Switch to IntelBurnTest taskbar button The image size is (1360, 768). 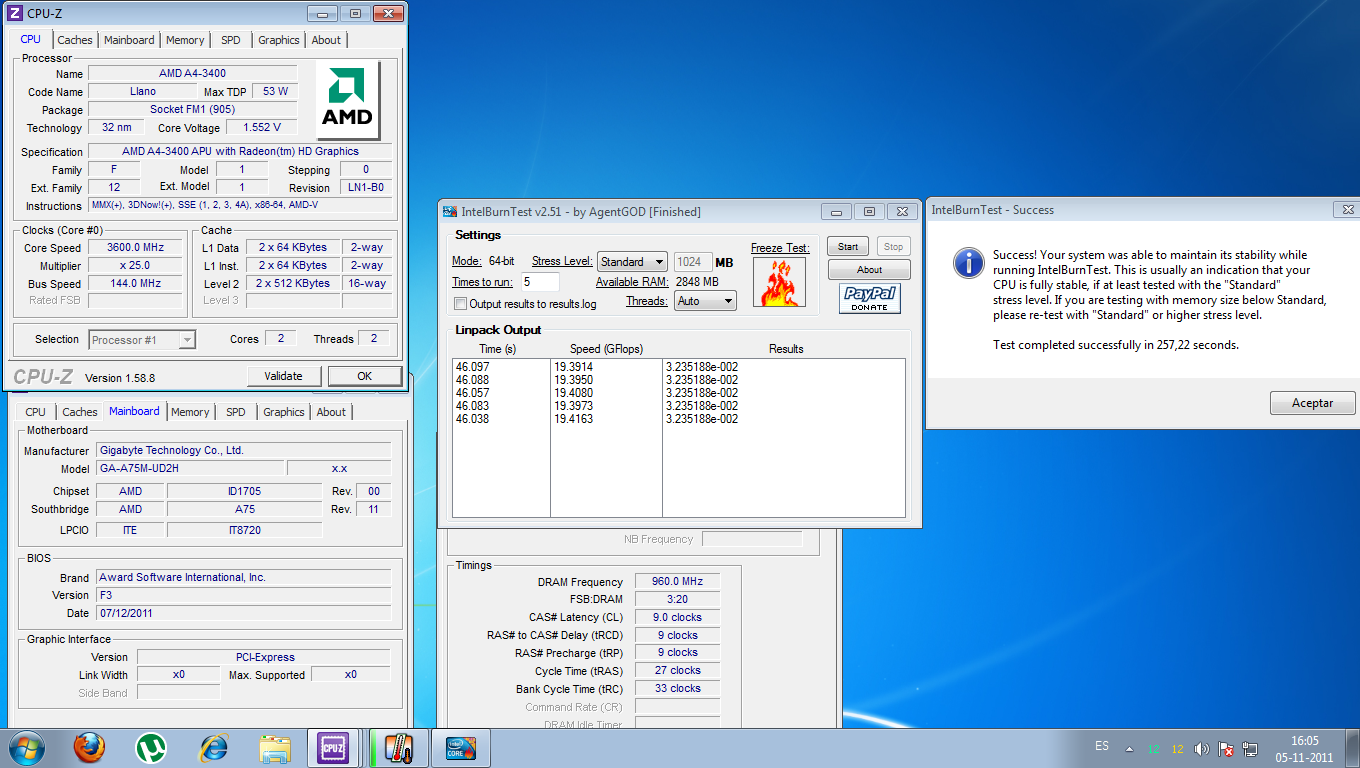(459, 748)
